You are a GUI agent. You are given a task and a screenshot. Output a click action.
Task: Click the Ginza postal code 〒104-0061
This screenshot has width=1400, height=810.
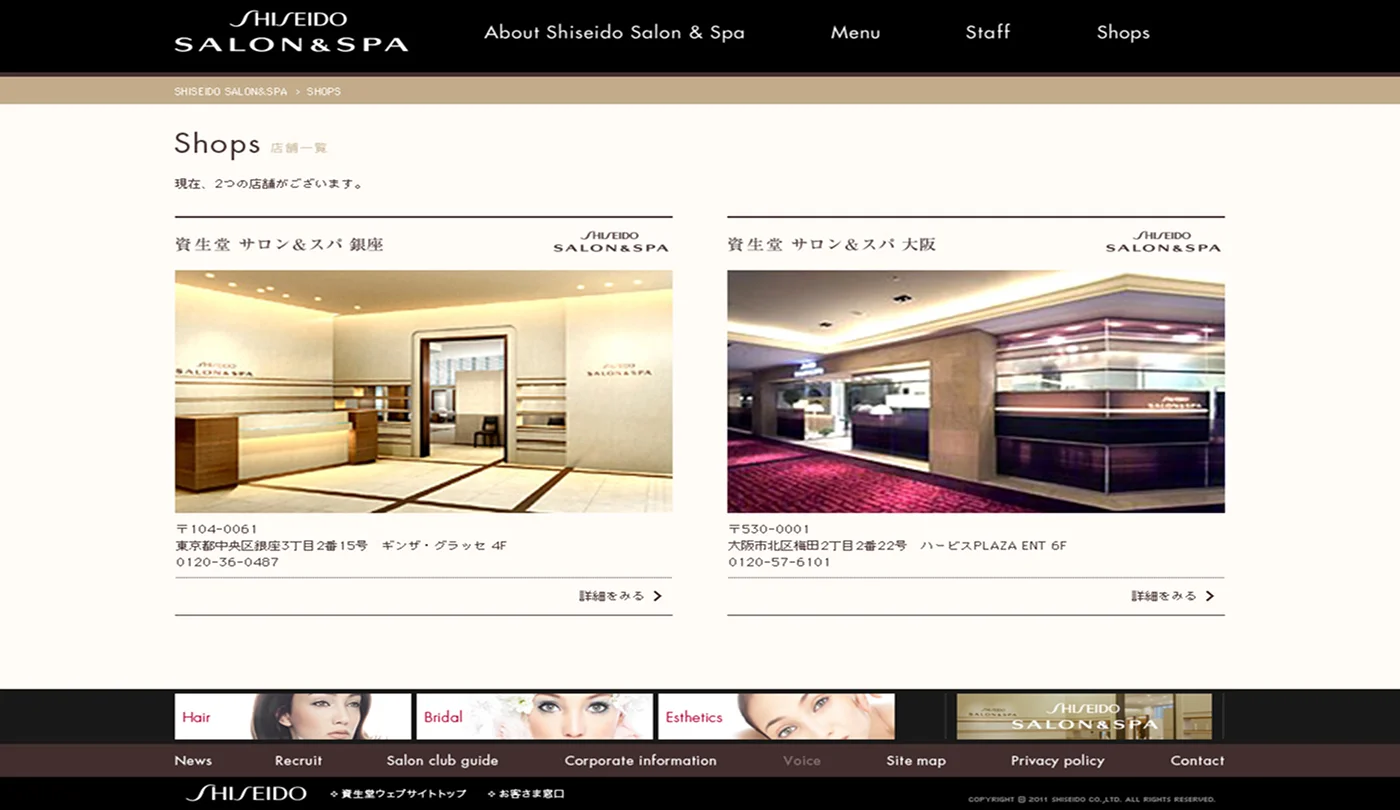tap(216, 529)
